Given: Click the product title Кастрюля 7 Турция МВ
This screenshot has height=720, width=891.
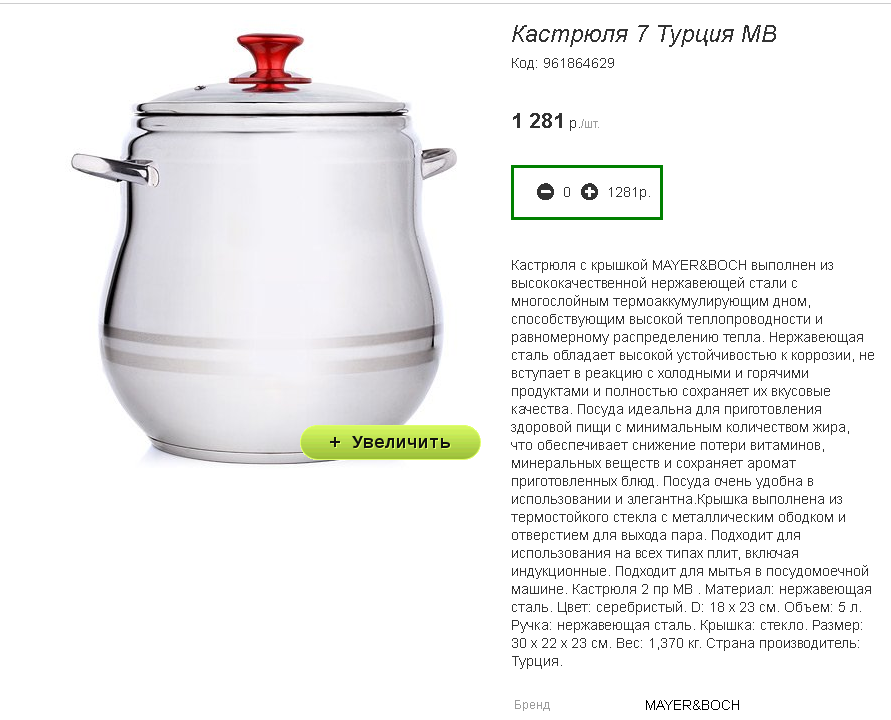Looking at the screenshot, I should [643, 34].
